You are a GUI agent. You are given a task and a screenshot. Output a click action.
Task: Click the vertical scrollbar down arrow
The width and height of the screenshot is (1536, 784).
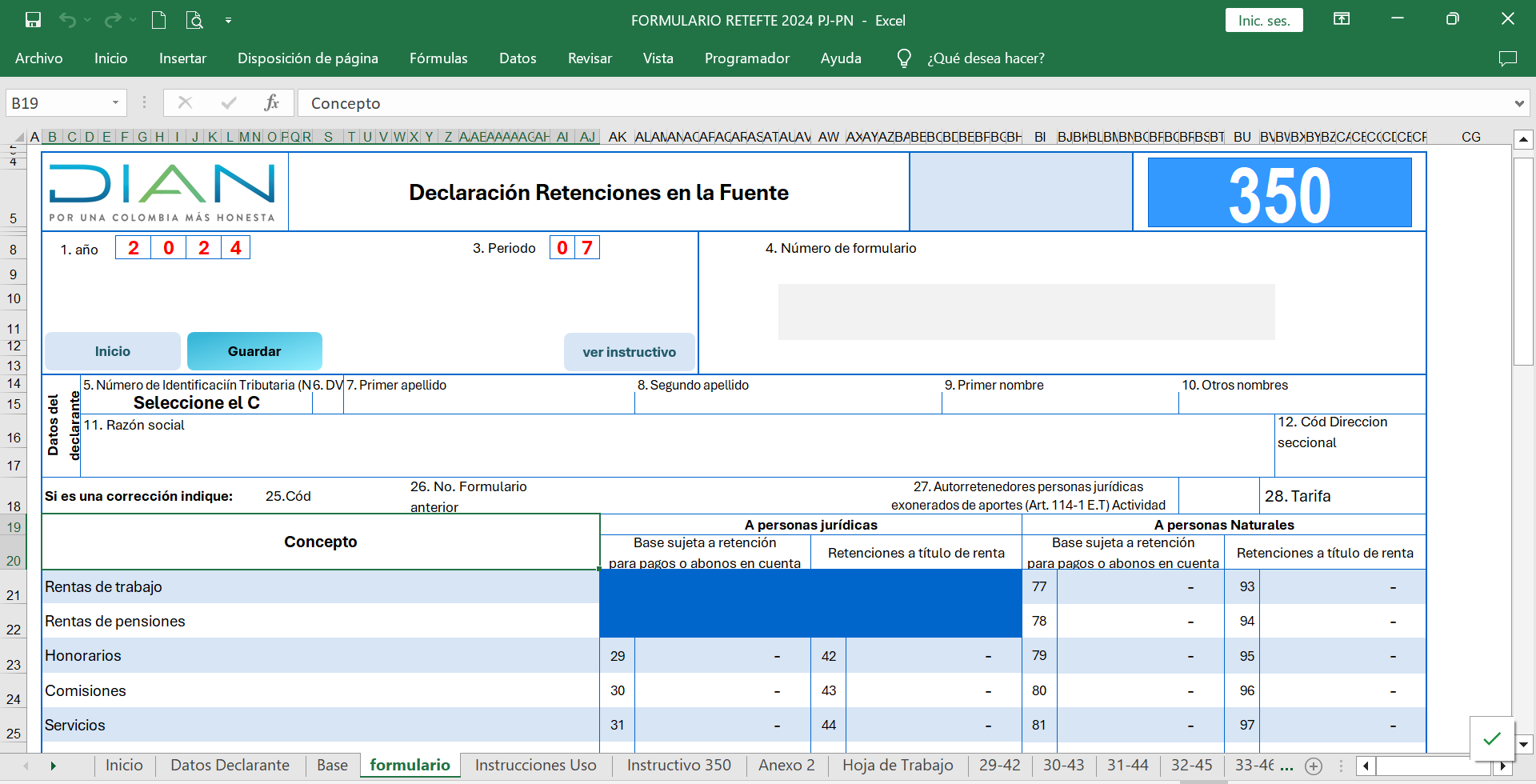[x=1523, y=744]
